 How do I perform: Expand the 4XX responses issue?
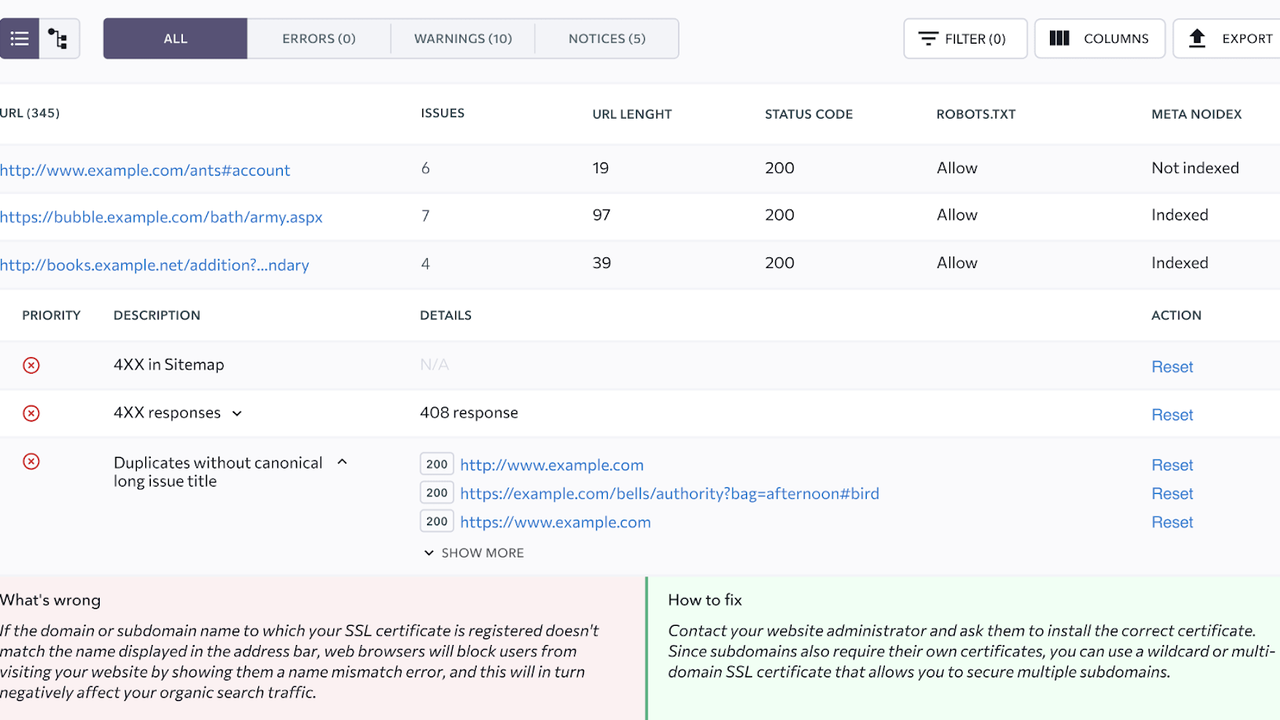(x=237, y=414)
